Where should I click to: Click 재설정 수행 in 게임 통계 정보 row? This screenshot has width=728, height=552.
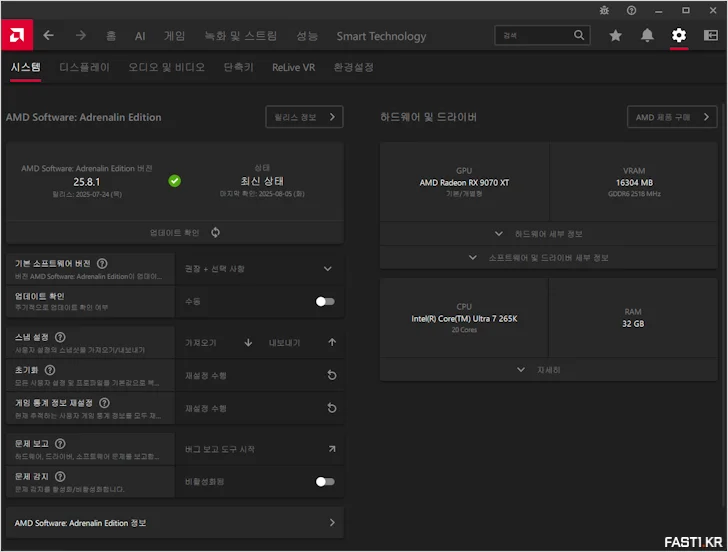tap(206, 409)
